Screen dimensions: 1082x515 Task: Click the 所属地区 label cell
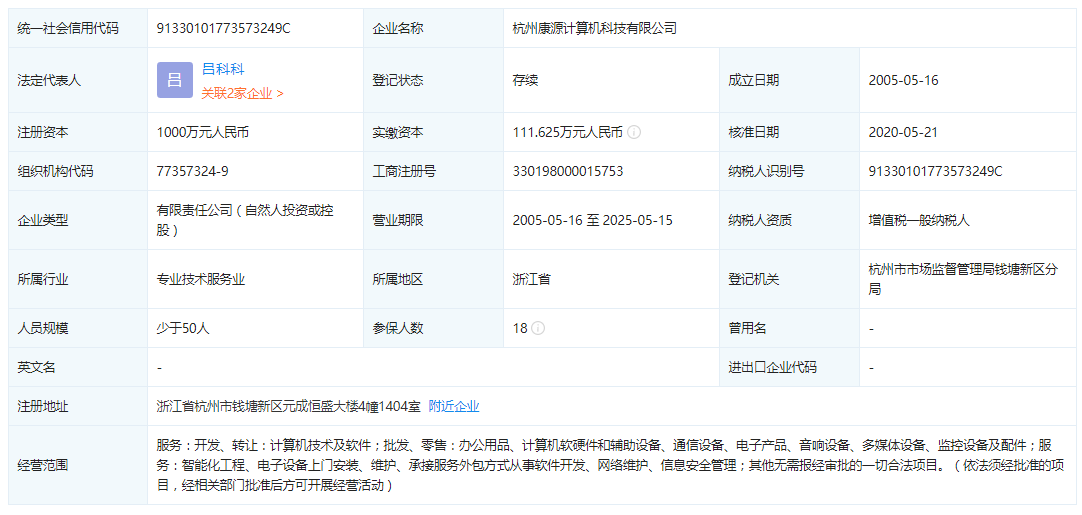433,280
